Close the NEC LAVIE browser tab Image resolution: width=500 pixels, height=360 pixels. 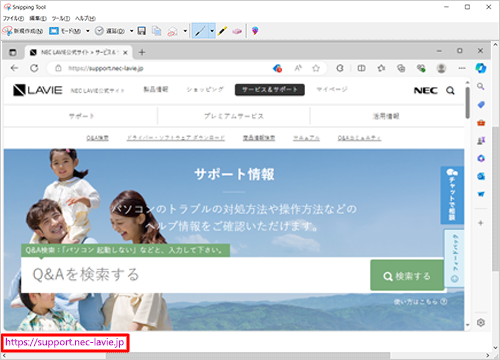point(125,53)
